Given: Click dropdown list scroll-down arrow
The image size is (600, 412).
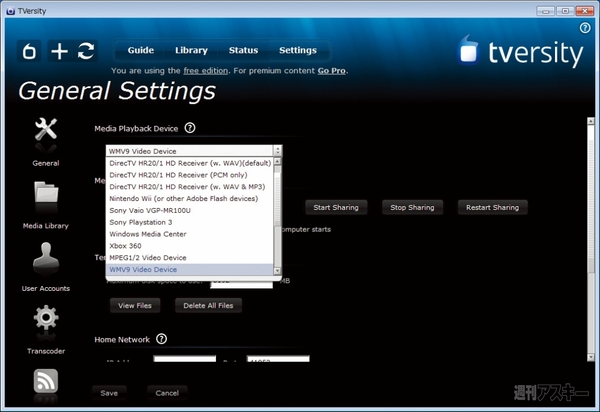Looking at the screenshot, I should [278, 271].
